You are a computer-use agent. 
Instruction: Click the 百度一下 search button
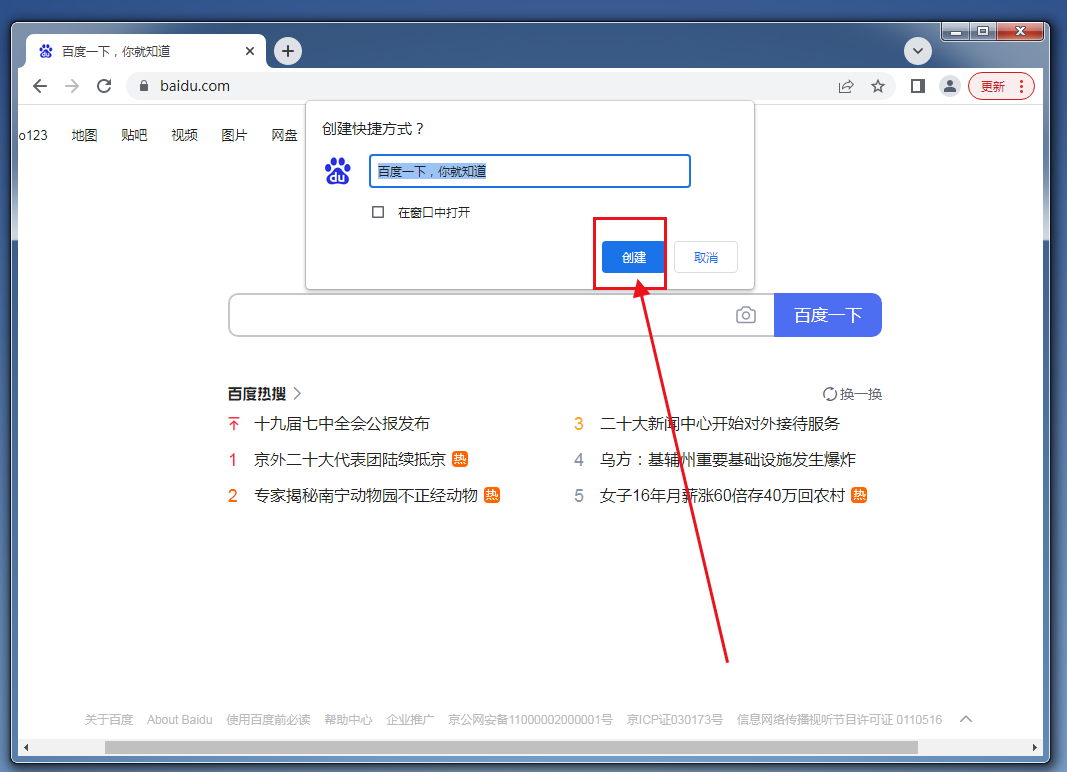point(827,315)
